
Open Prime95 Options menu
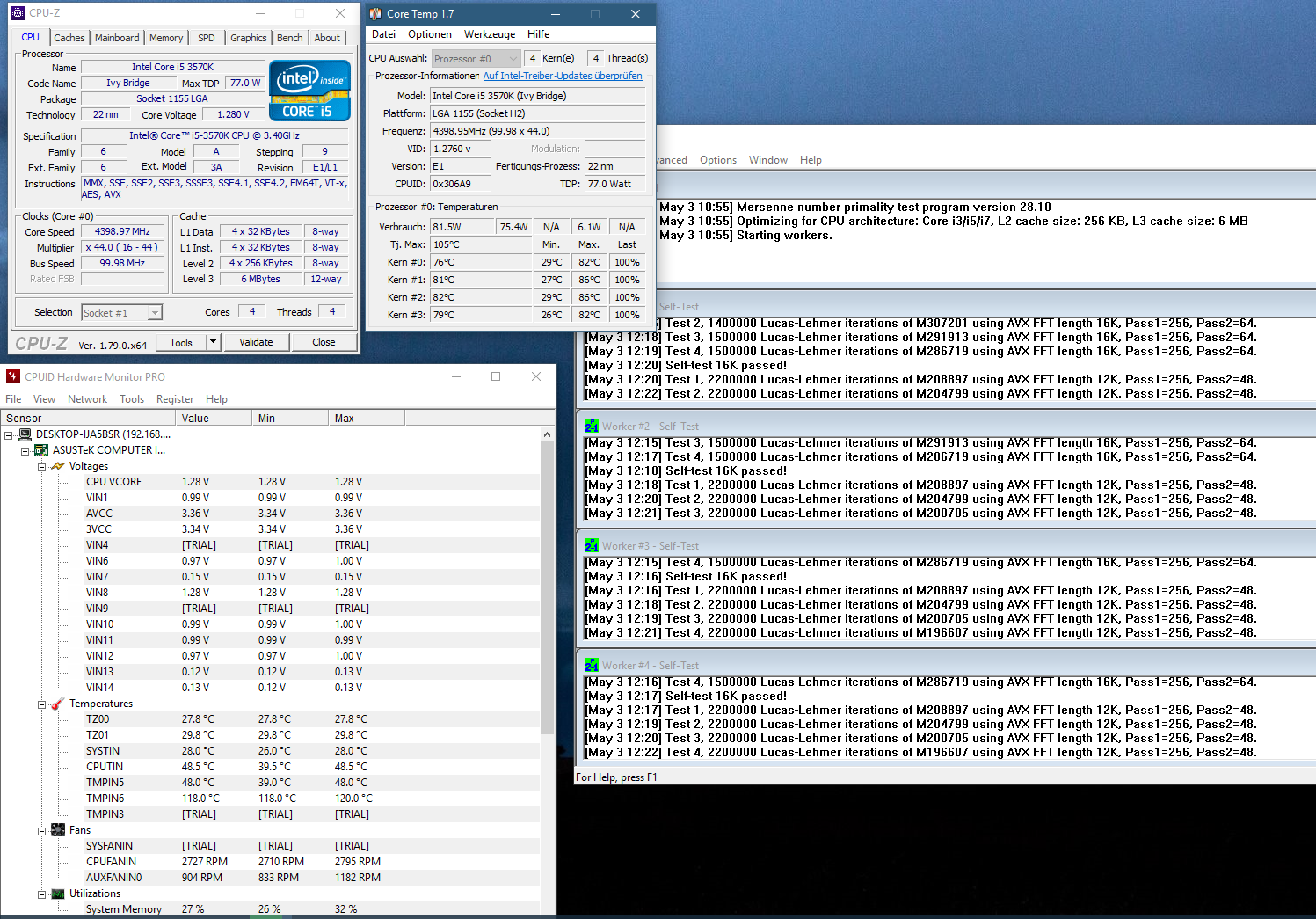pyautogui.click(x=718, y=160)
